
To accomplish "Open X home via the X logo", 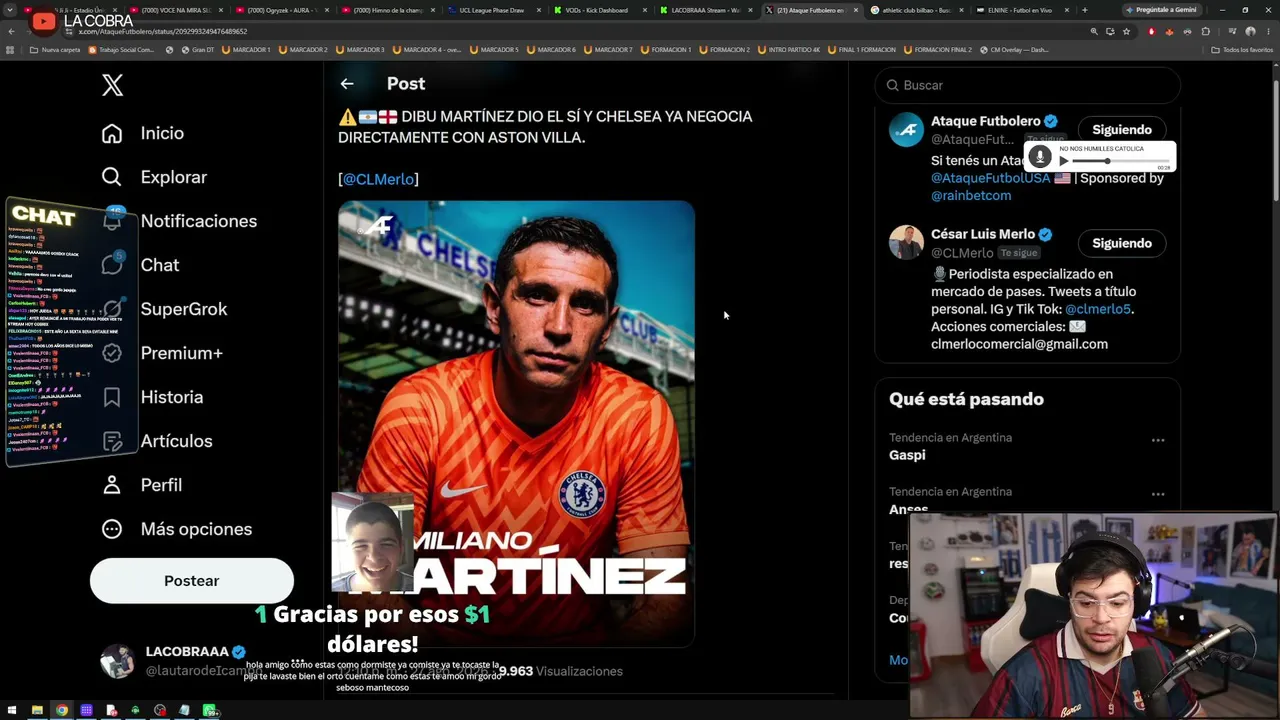I will pos(112,85).
